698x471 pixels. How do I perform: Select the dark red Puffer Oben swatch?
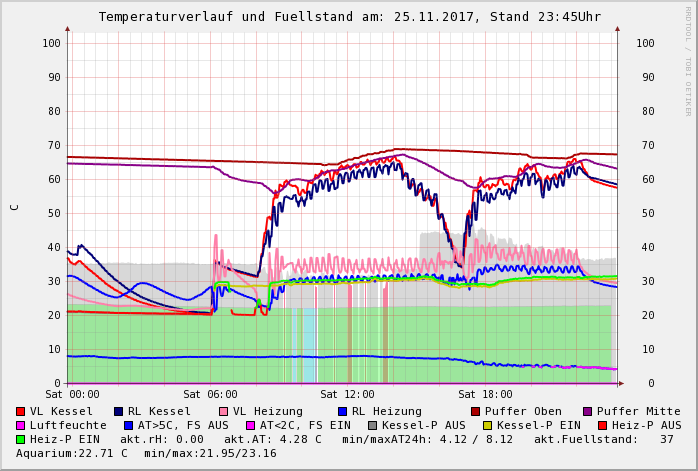(475, 412)
